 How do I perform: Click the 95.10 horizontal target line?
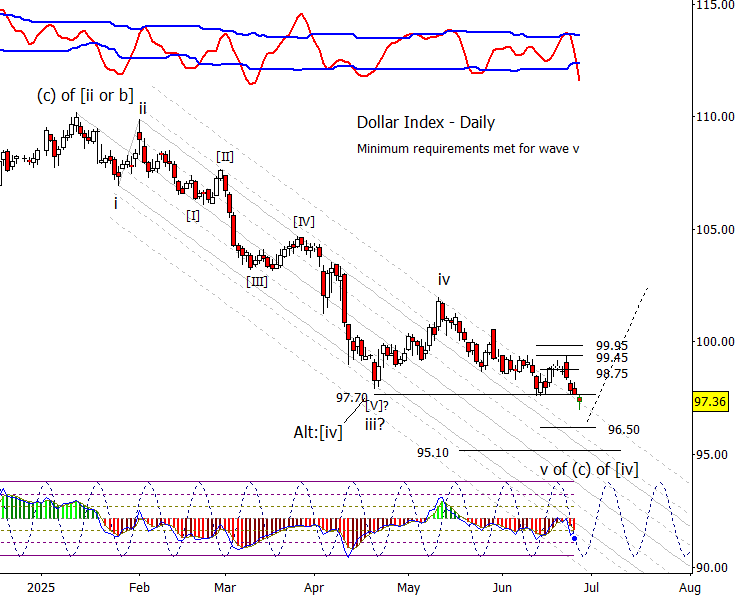tap(540, 450)
